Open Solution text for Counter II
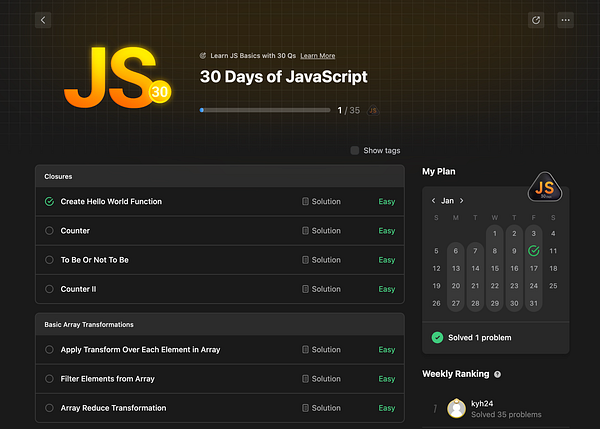 (x=326, y=289)
